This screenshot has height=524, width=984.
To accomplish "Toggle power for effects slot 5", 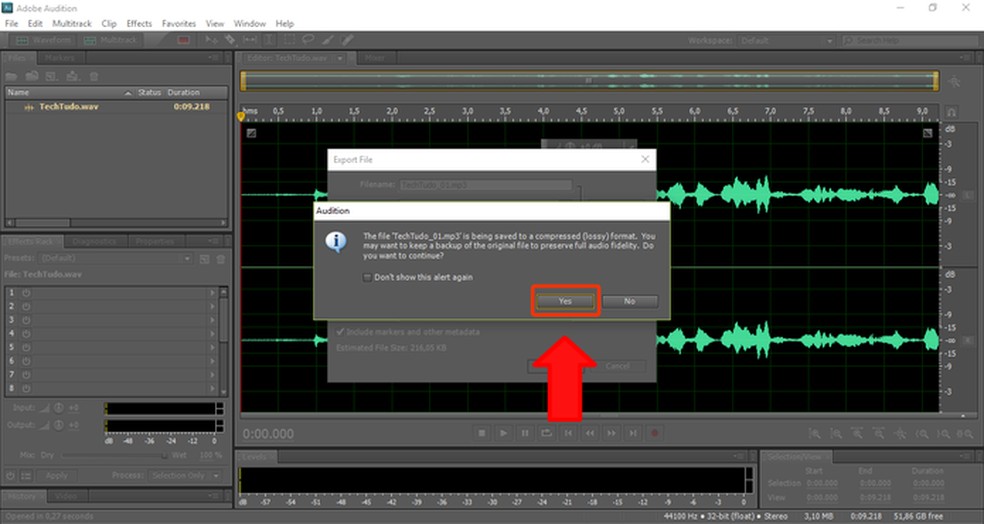I will tap(25, 347).
